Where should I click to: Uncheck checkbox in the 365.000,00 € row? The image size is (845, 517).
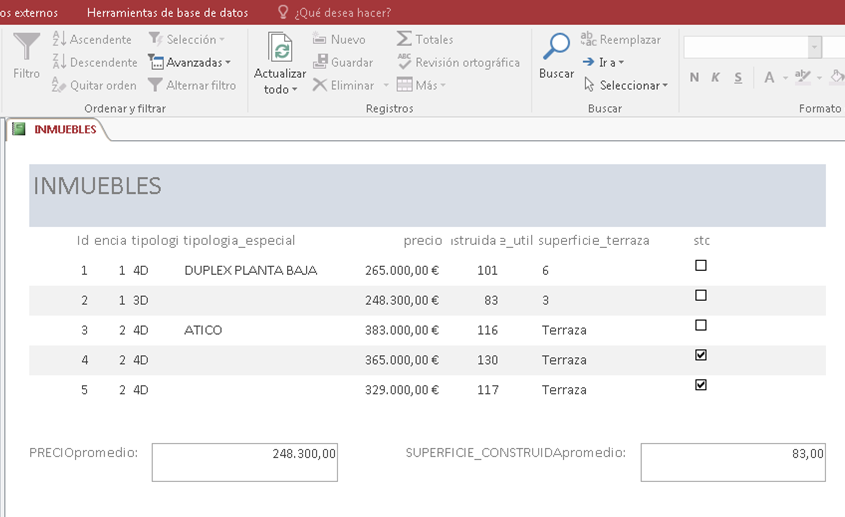coord(701,355)
